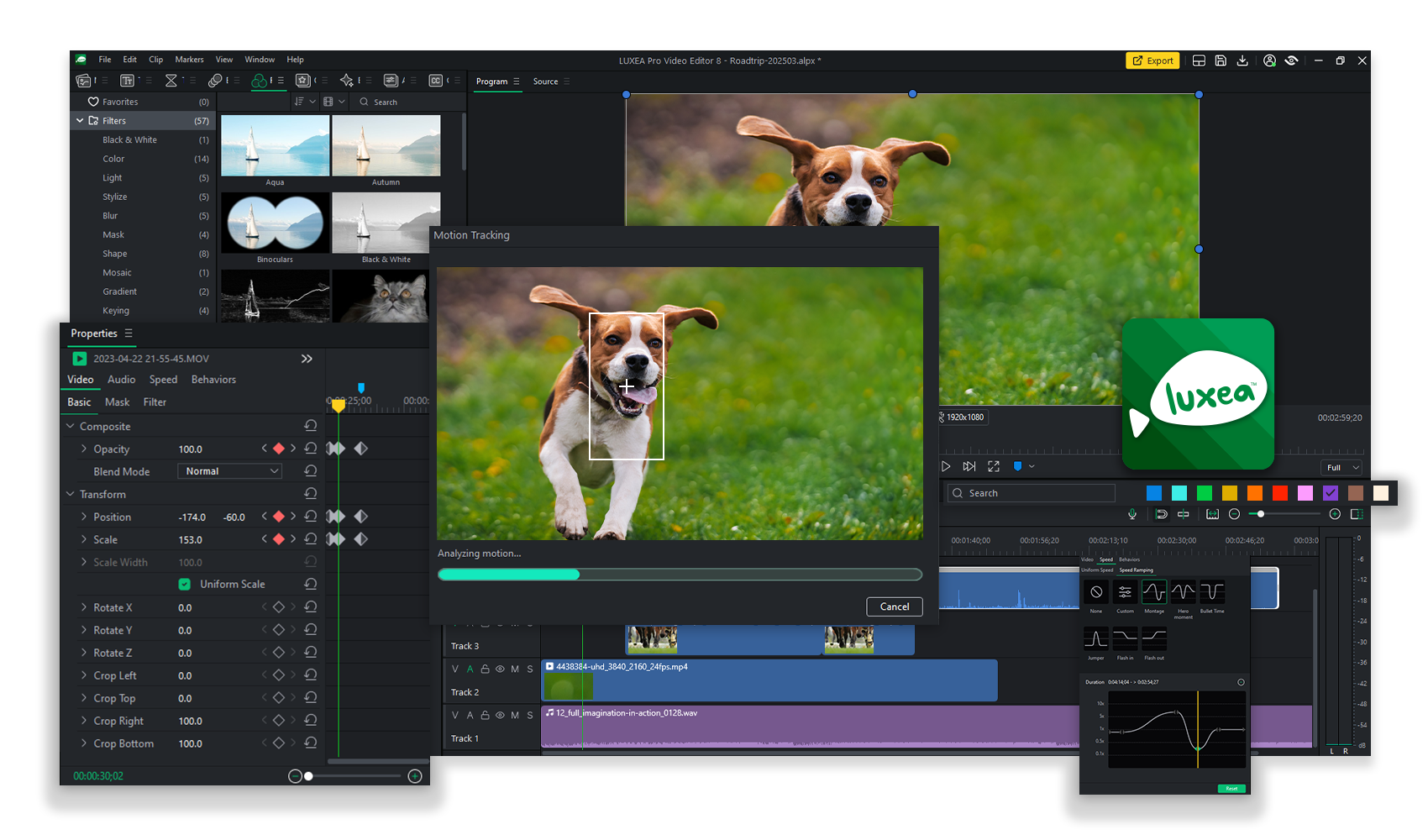Click the split clip icon on timeline toolbar

[1184, 514]
